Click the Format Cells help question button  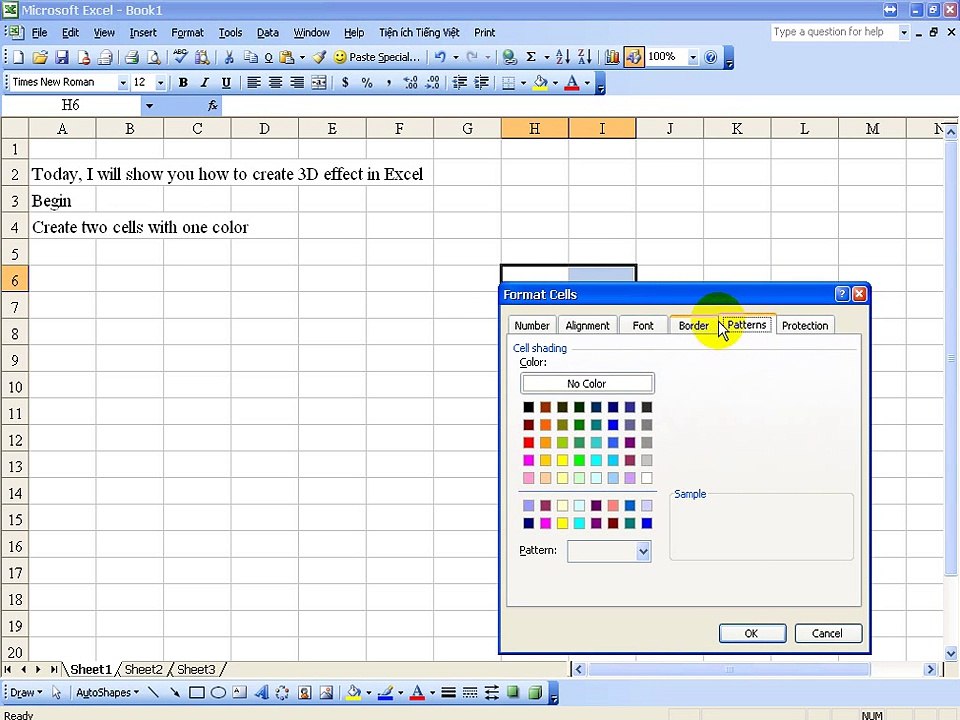coord(842,294)
